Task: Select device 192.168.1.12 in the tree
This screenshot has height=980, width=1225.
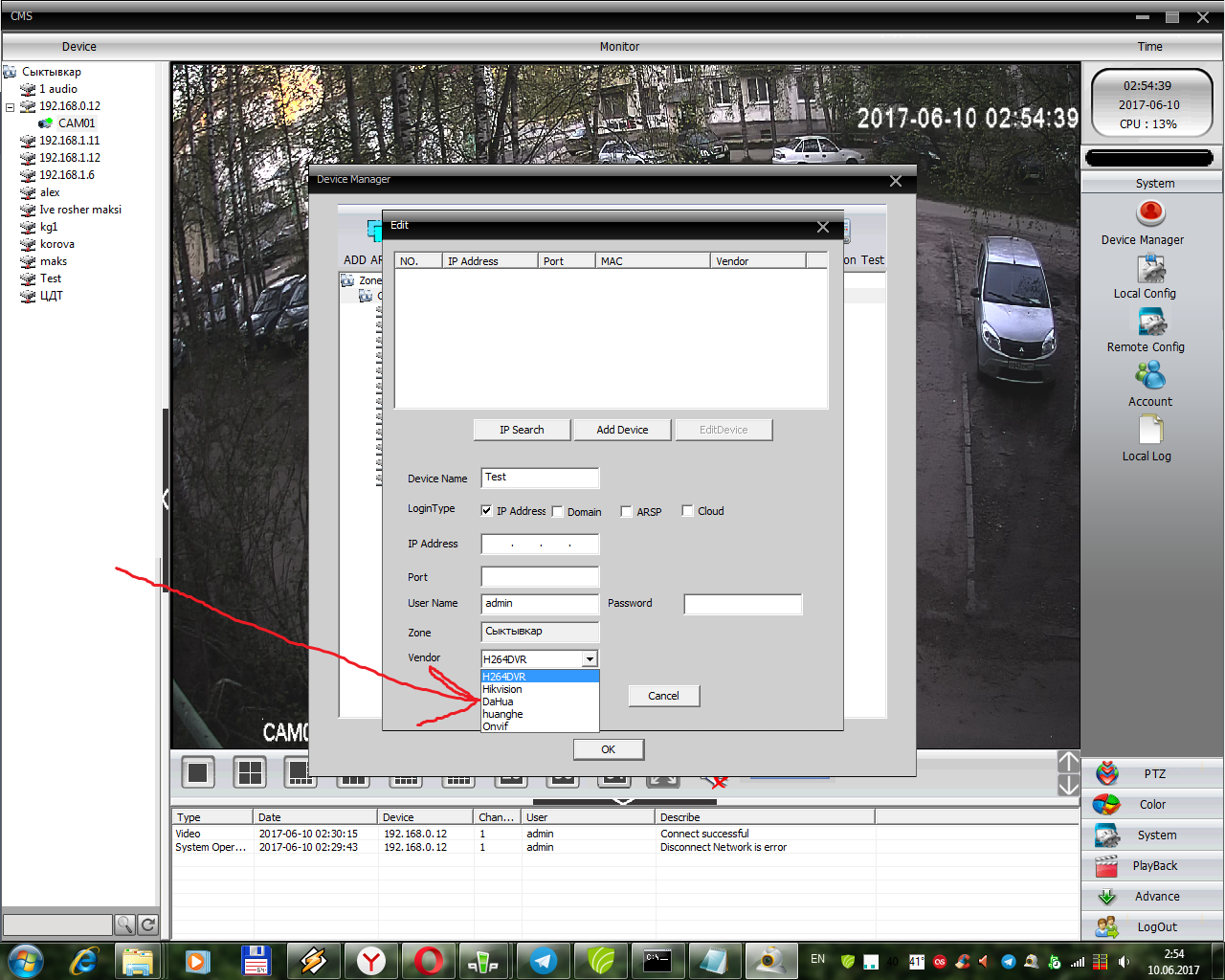Action: [x=69, y=158]
